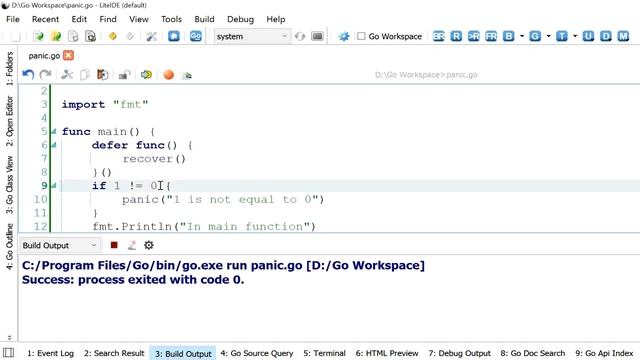The height and width of the screenshot is (360, 640).
Task: Open the Folders side panel tab
Action: pos(9,68)
